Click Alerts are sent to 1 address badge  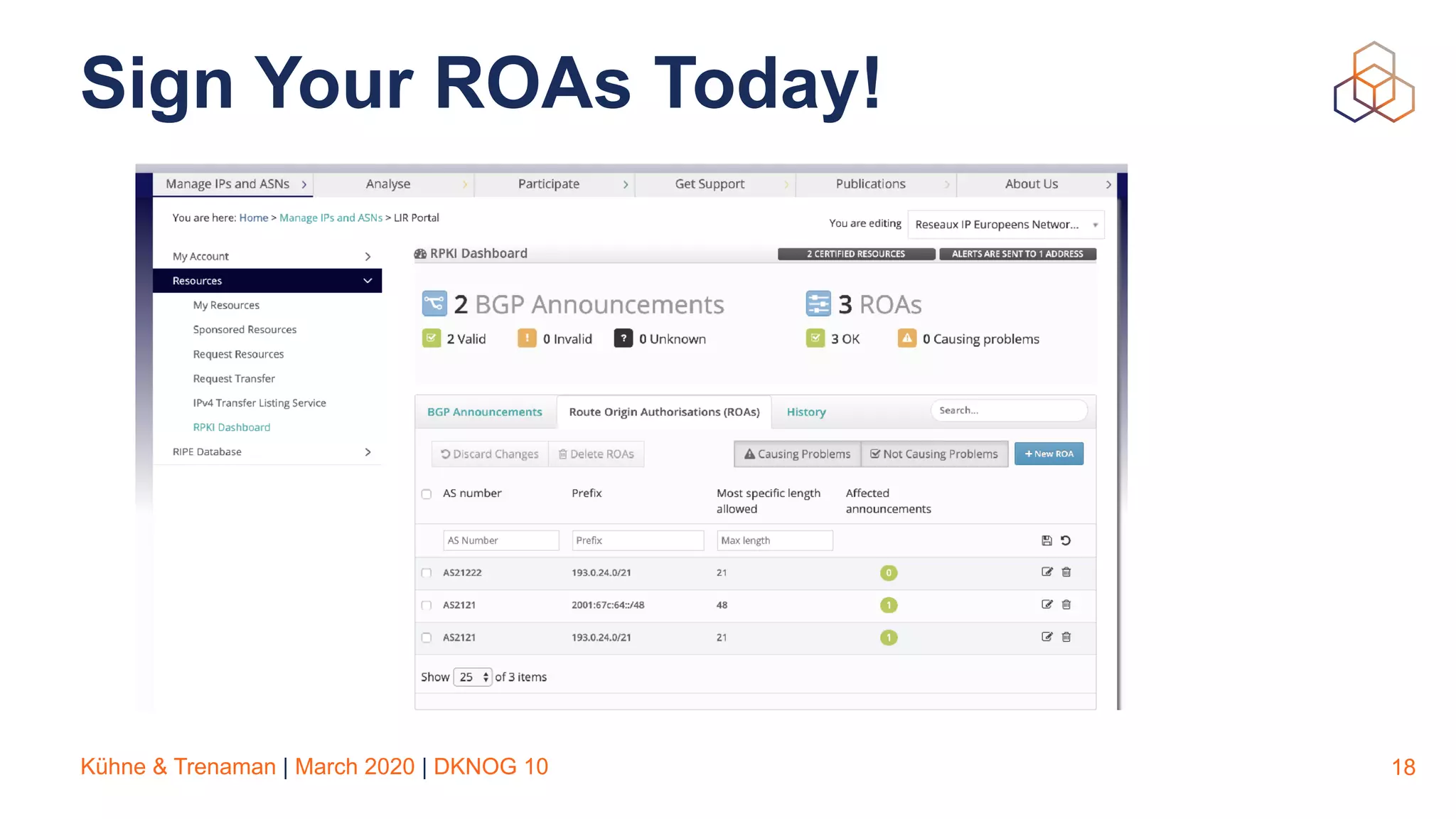1017,254
